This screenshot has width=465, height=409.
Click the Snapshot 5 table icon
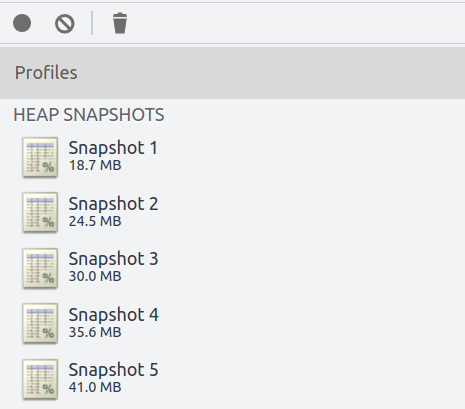[40, 379]
